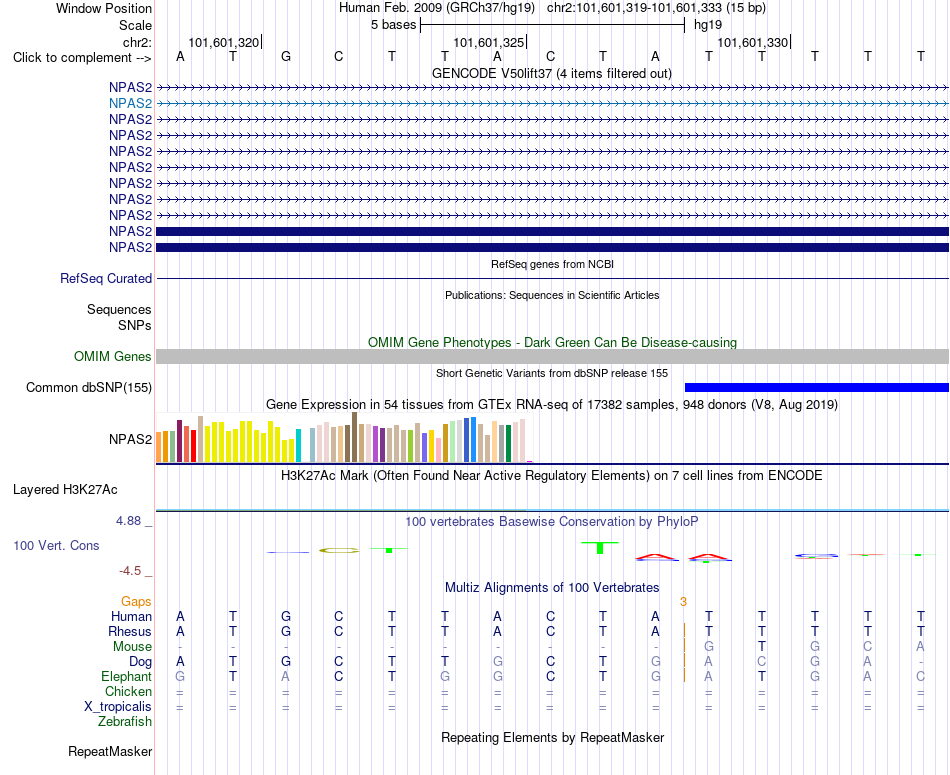Click the tallest green T conservation logo
The image size is (950, 775).
pos(600,548)
